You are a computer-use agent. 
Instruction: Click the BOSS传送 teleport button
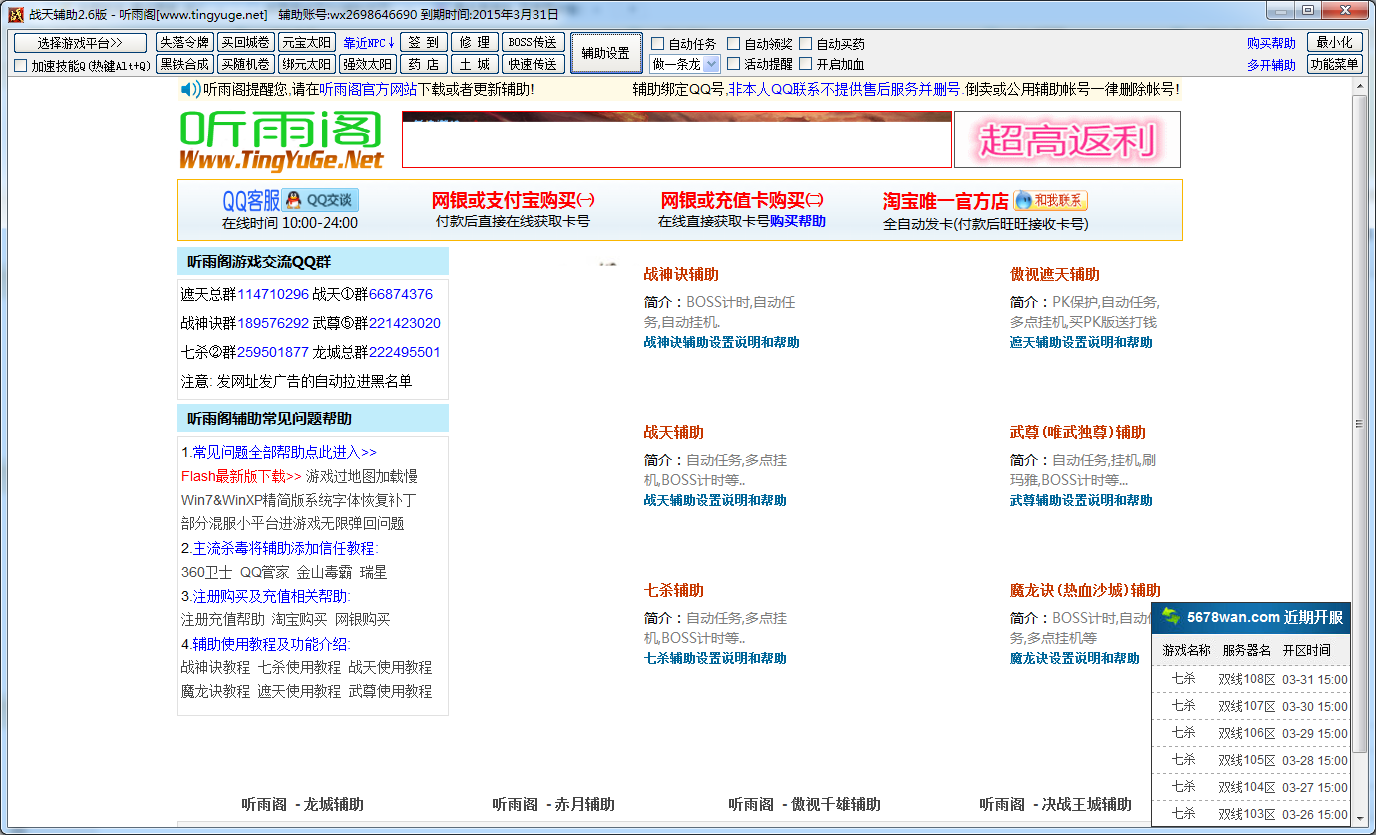[532, 42]
